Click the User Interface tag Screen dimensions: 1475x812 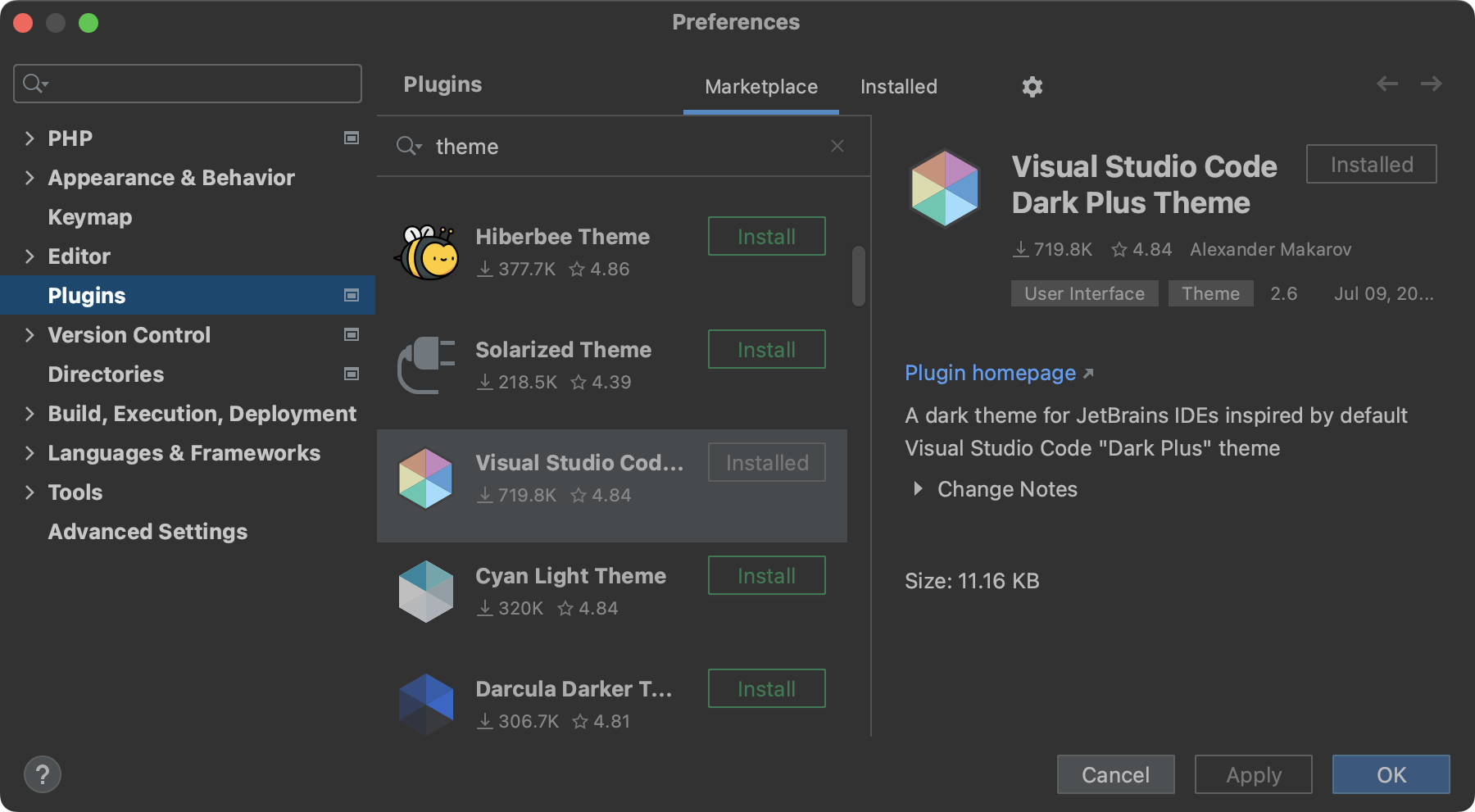[x=1083, y=294]
